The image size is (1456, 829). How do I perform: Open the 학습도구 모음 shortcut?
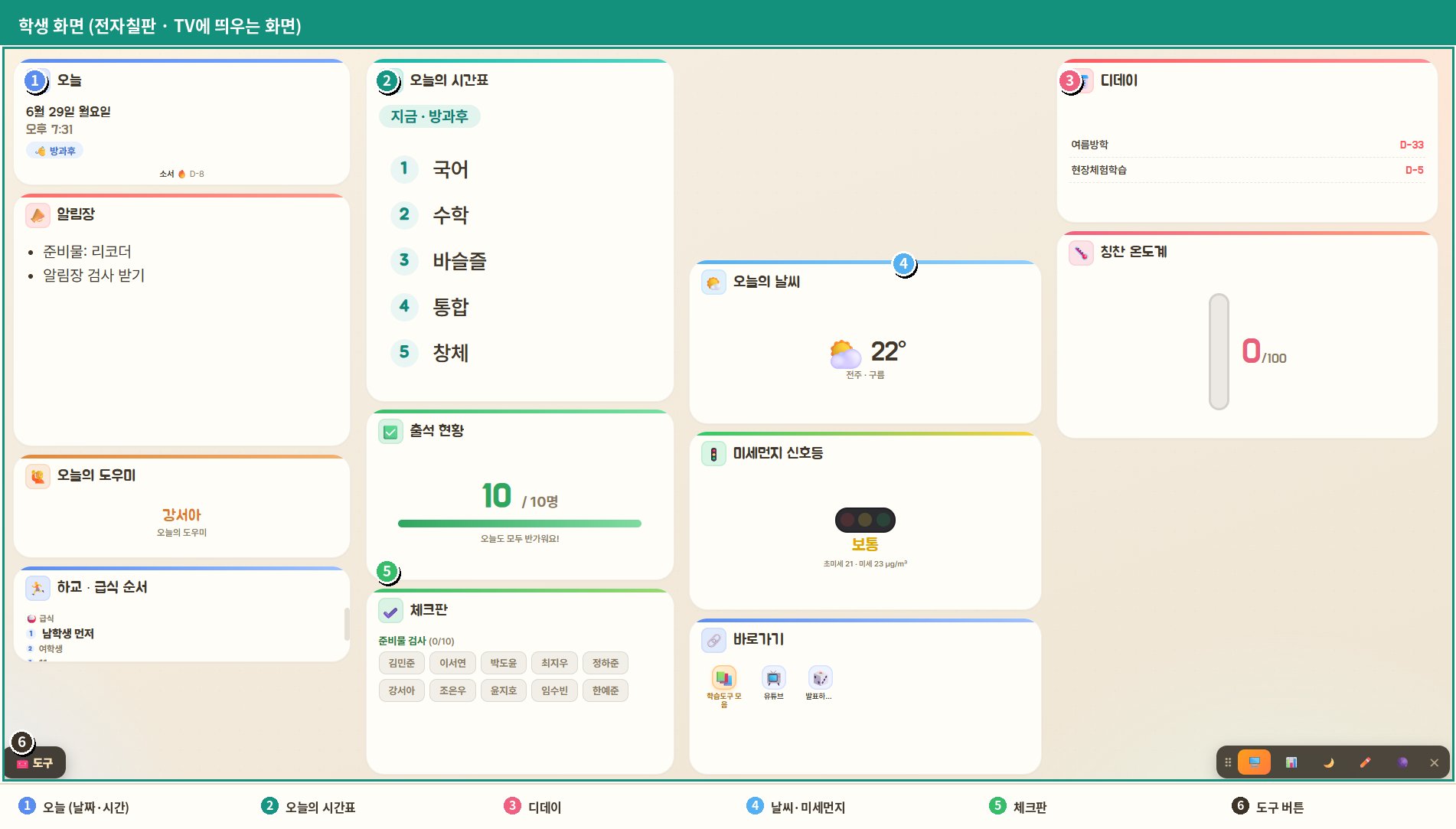coord(723,686)
